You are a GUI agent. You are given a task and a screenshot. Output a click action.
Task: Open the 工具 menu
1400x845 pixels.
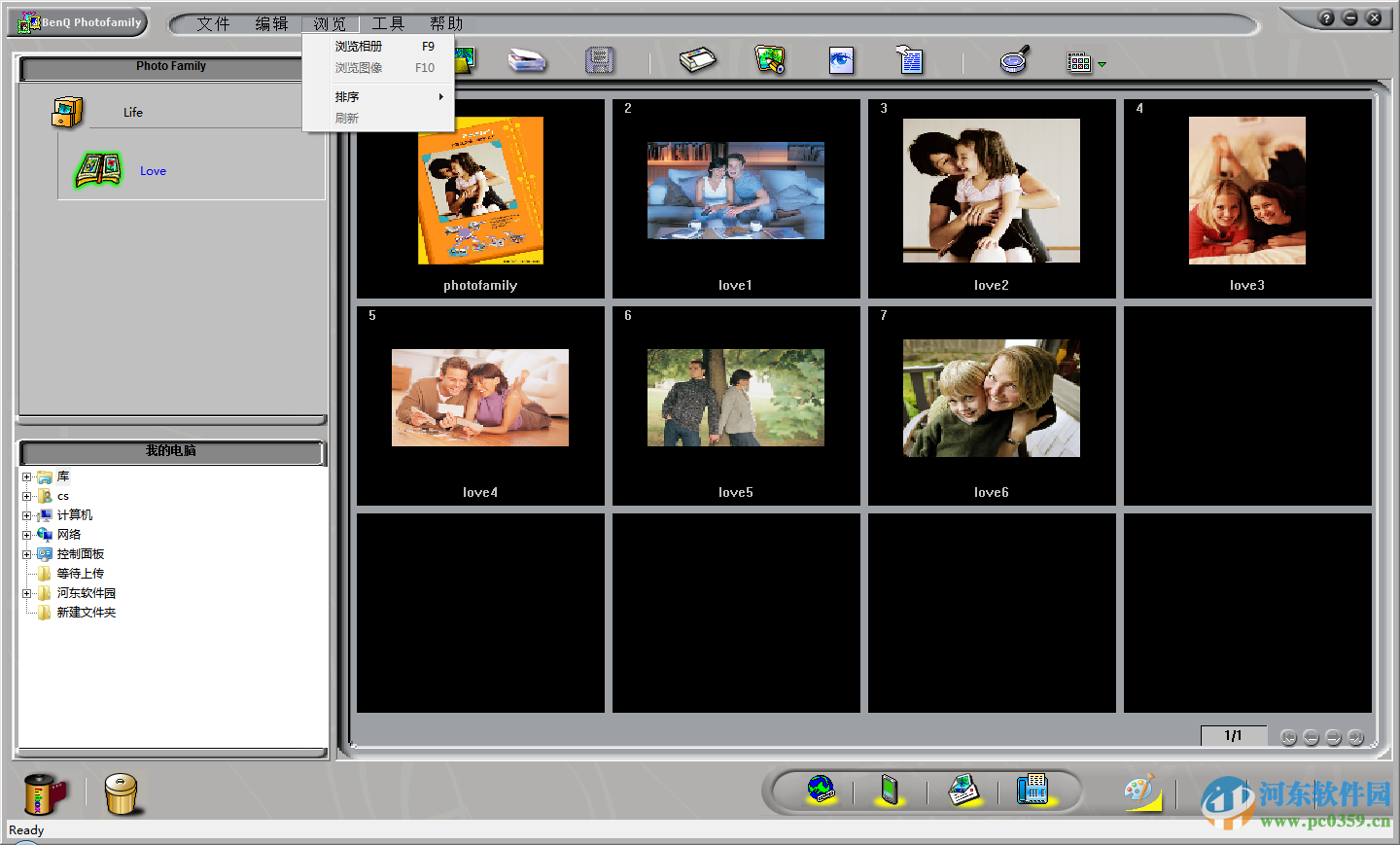pos(387,23)
